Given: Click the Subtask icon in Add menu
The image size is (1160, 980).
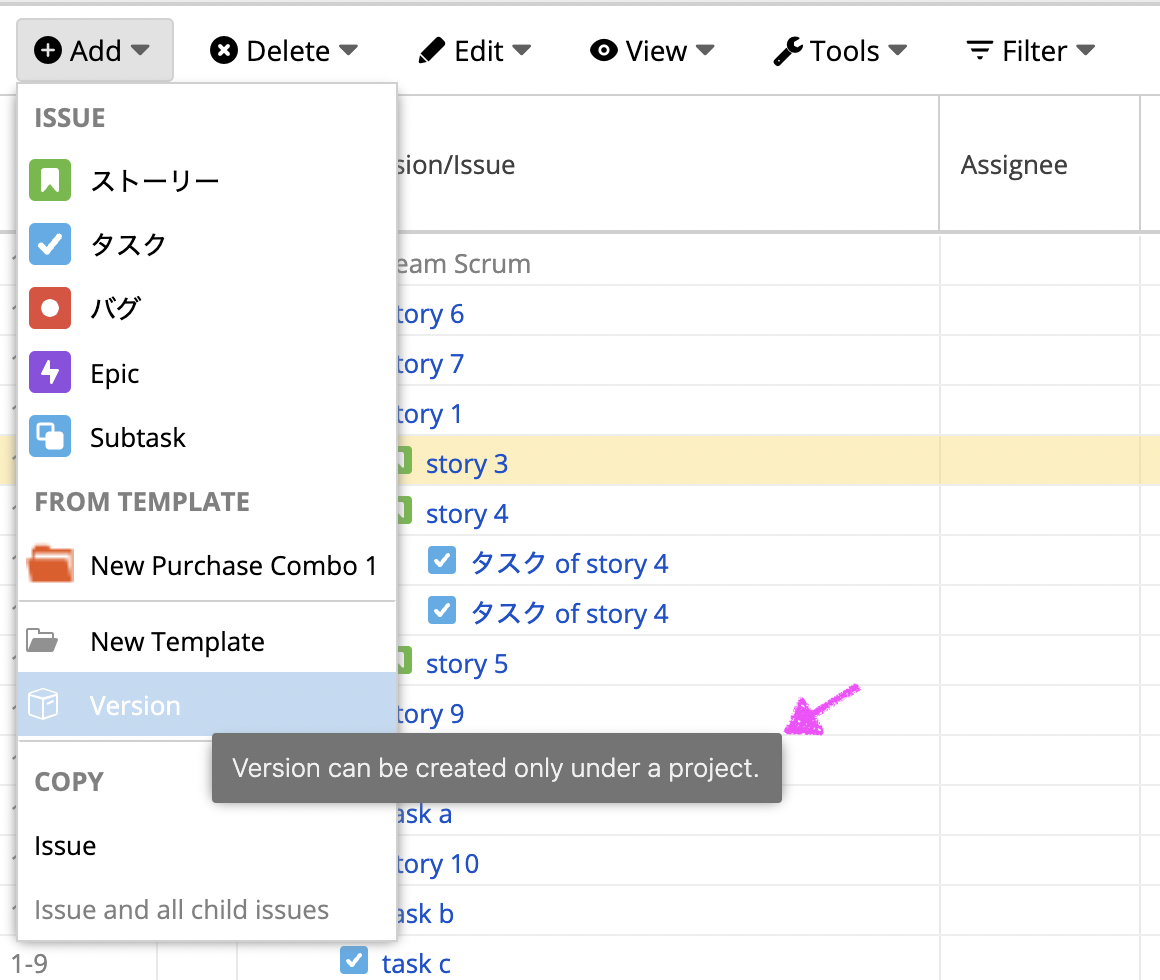Looking at the screenshot, I should point(49,437).
